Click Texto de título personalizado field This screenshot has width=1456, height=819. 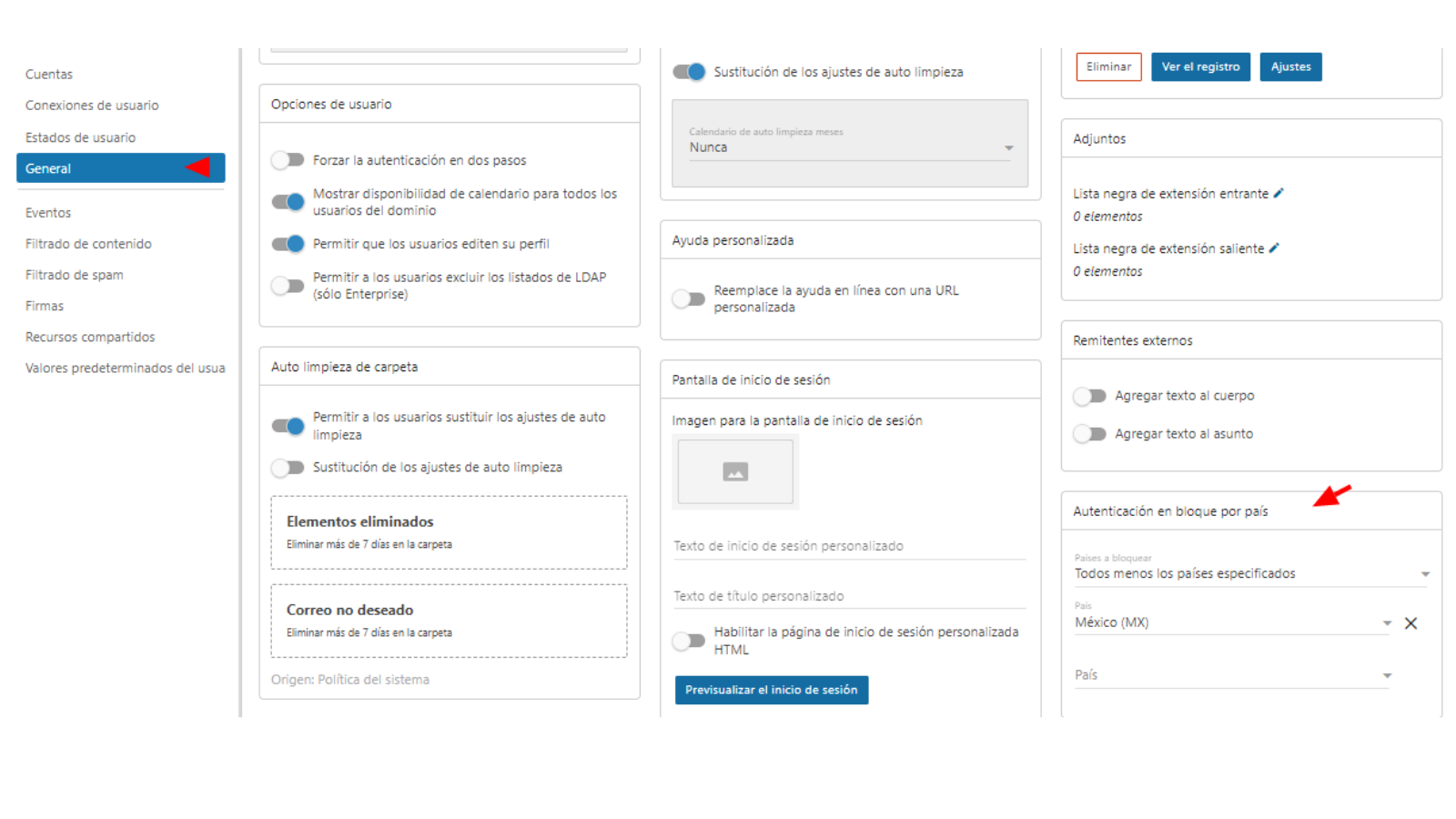coord(849,596)
